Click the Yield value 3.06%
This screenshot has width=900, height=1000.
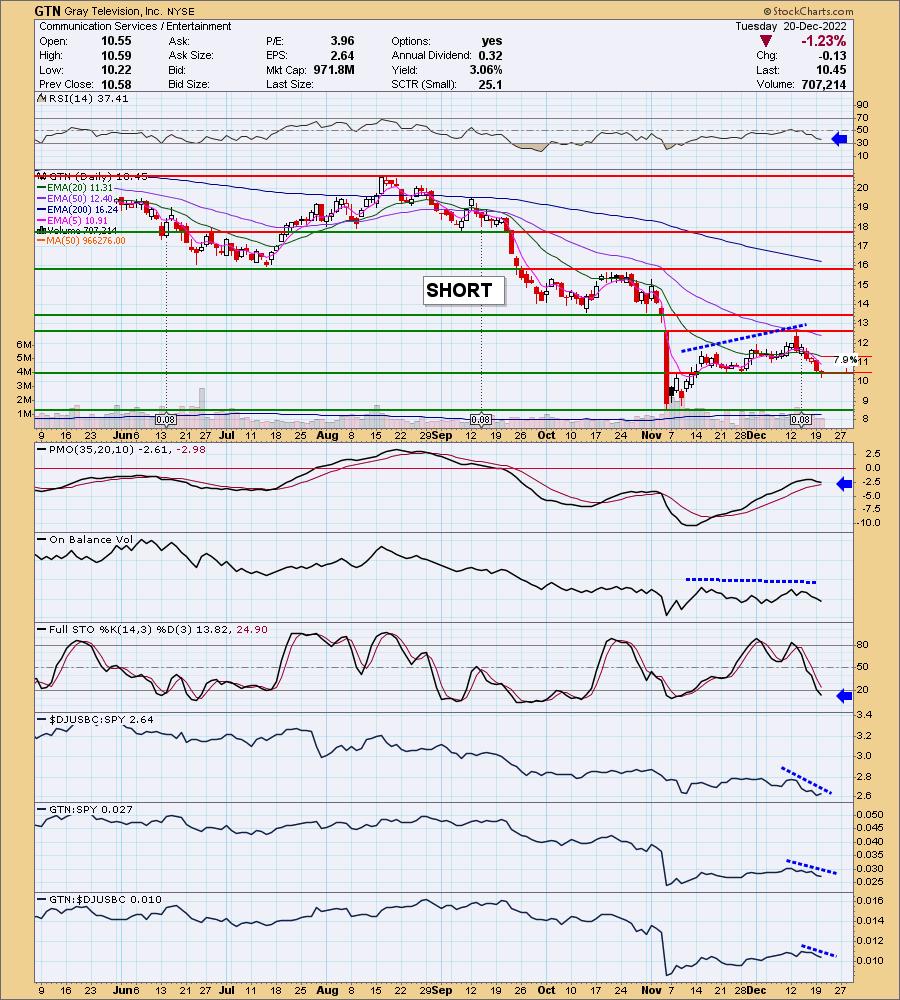click(x=486, y=70)
